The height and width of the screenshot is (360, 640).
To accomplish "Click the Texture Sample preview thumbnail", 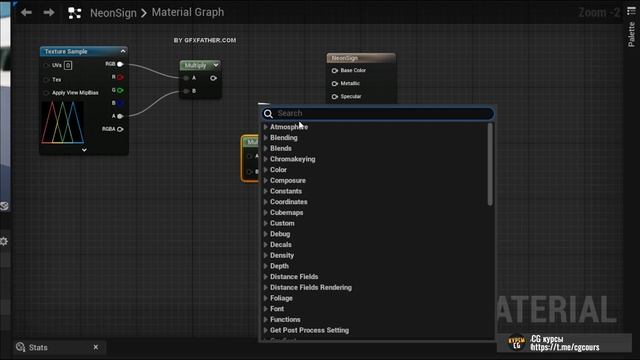I will click(62, 122).
